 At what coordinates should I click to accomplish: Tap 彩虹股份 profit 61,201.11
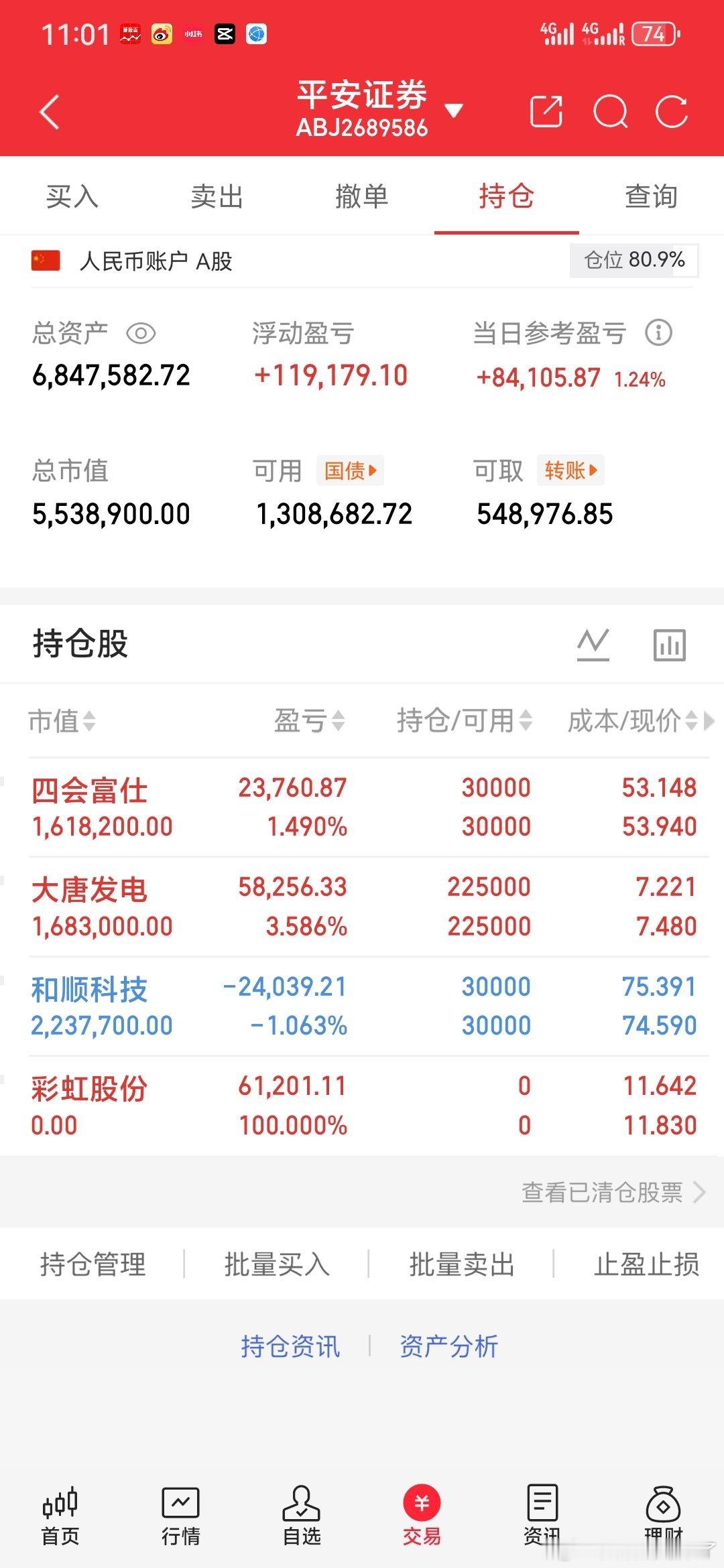pos(292,1086)
